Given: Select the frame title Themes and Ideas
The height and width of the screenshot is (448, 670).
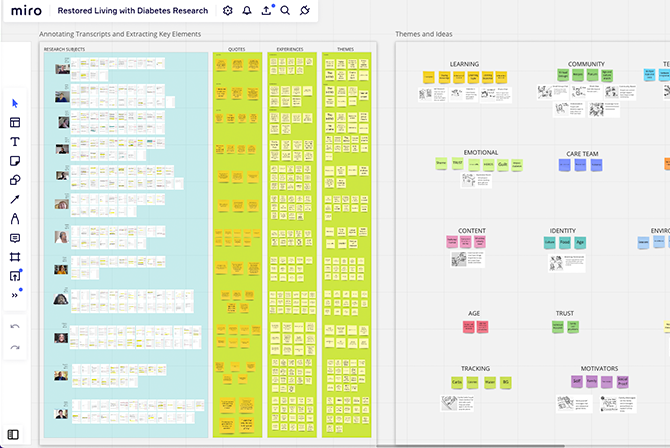Looking at the screenshot, I should tap(424, 34).
